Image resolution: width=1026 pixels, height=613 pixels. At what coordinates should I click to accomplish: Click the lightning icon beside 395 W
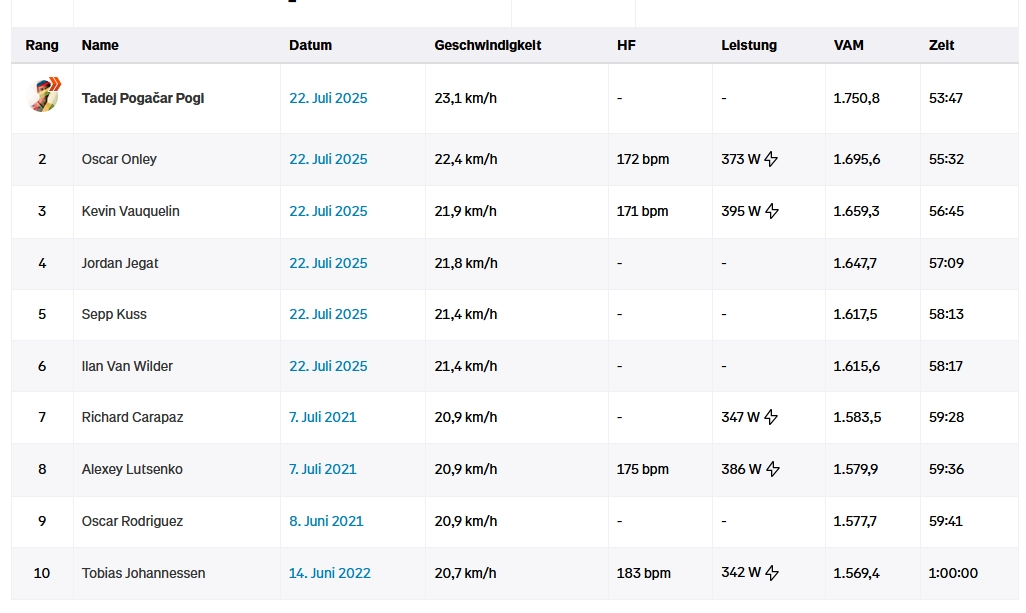point(772,211)
